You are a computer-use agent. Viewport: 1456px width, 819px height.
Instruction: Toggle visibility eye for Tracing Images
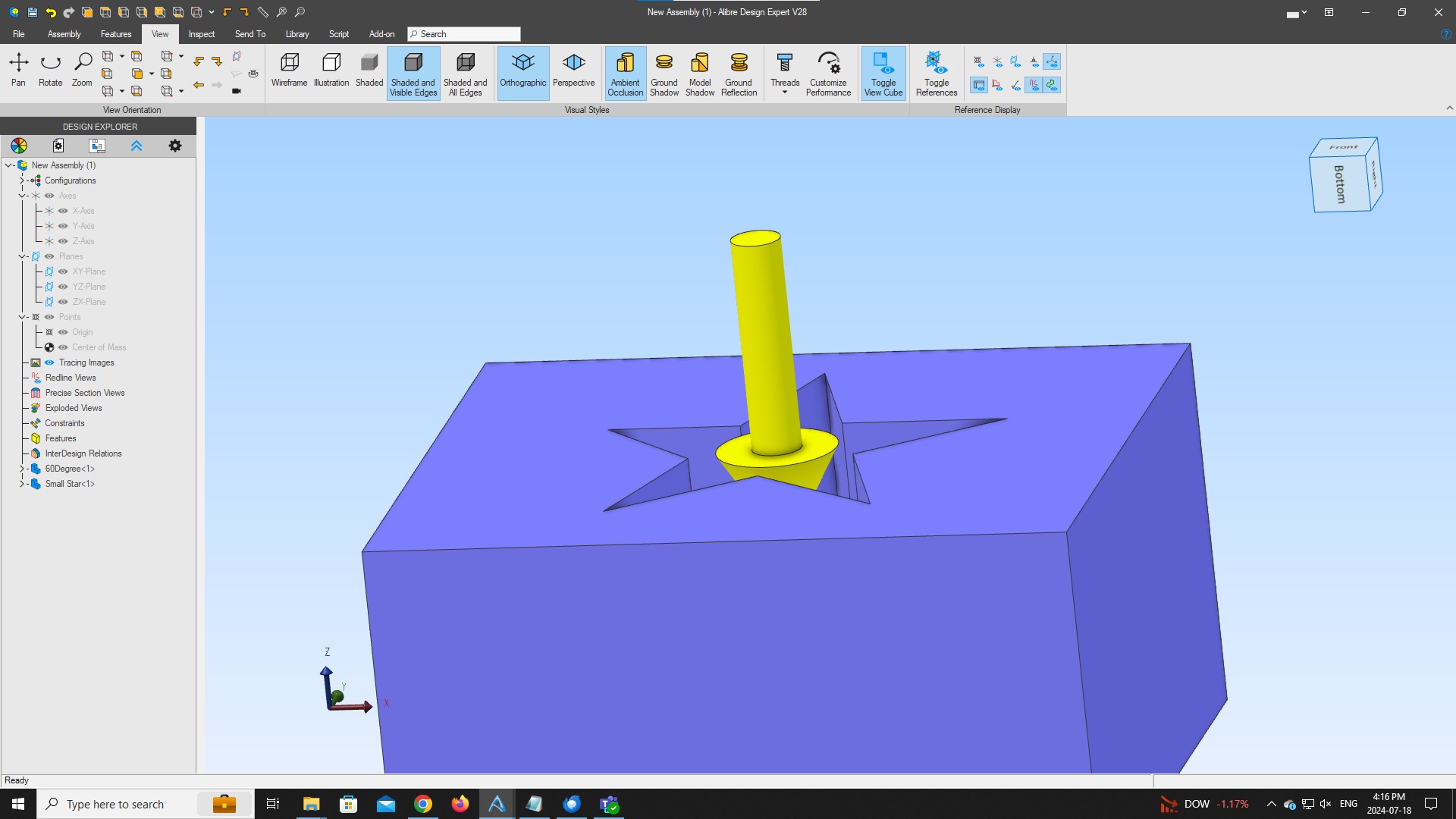[x=49, y=362]
